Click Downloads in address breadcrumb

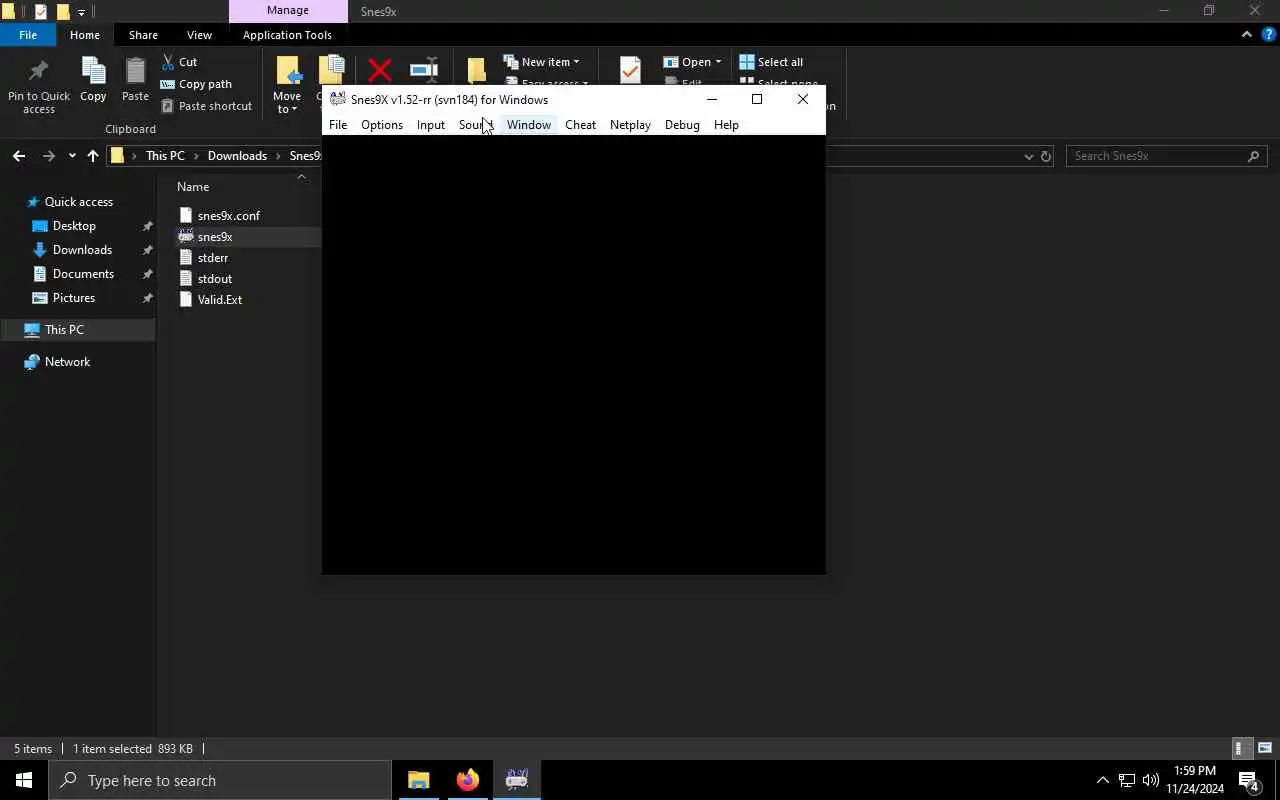(237, 156)
